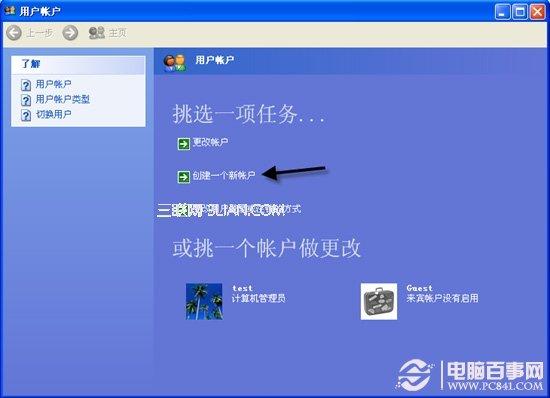Click the Forward arrow icon

click(70, 33)
